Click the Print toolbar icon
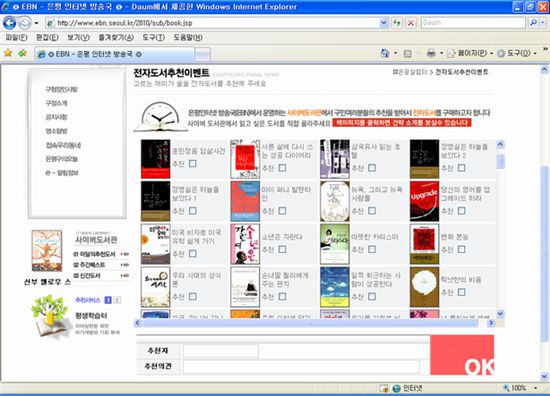This screenshot has width=550, height=396. click(431, 53)
